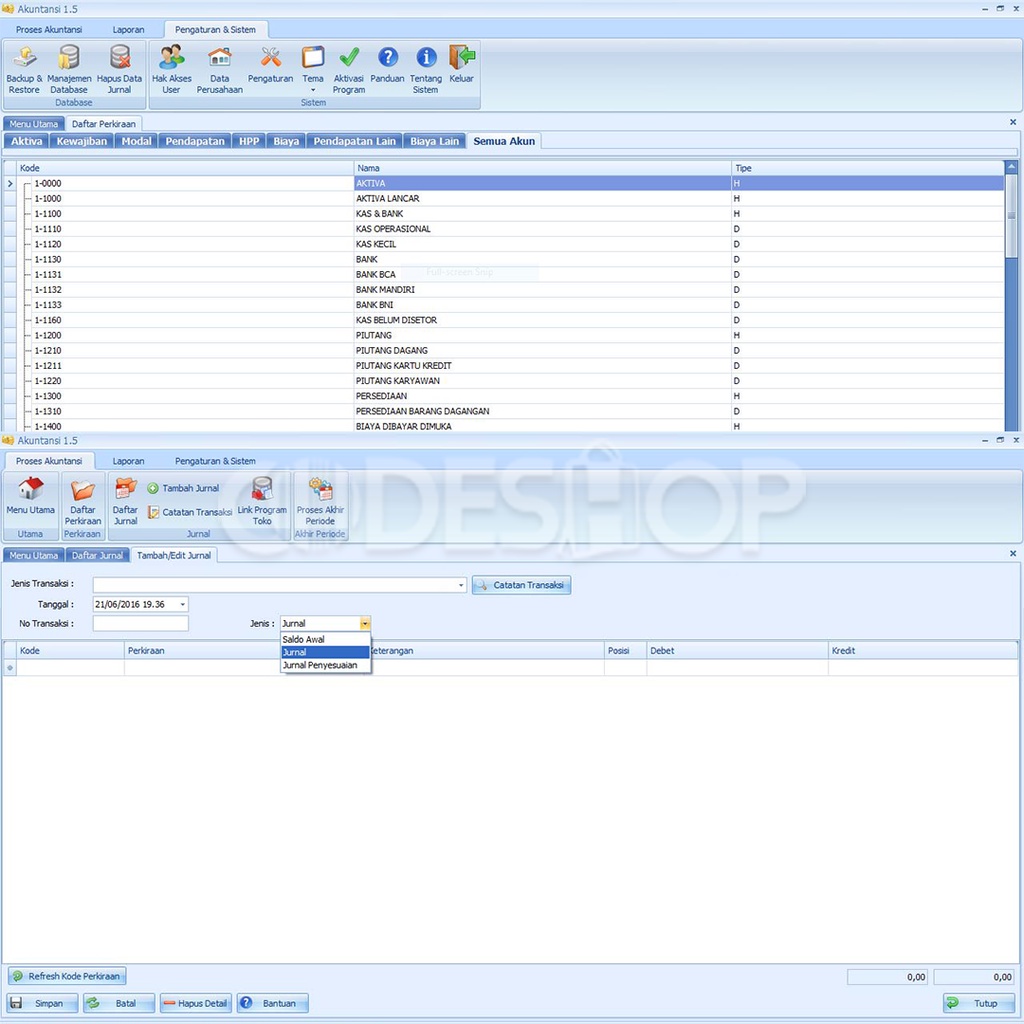Click the Debet column header

click(x=737, y=650)
